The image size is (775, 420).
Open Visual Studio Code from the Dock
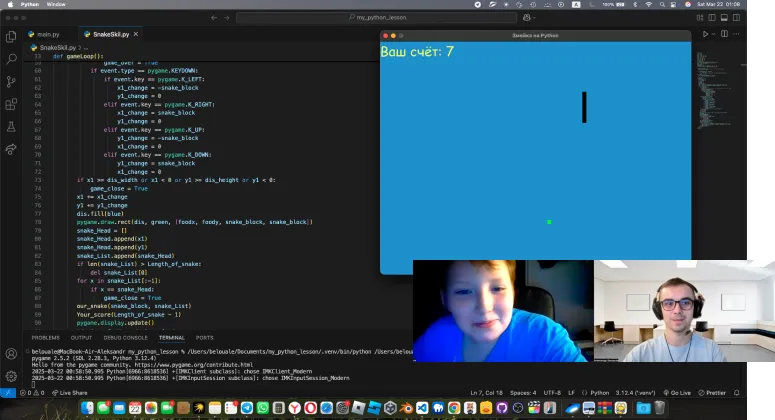click(x=422, y=408)
